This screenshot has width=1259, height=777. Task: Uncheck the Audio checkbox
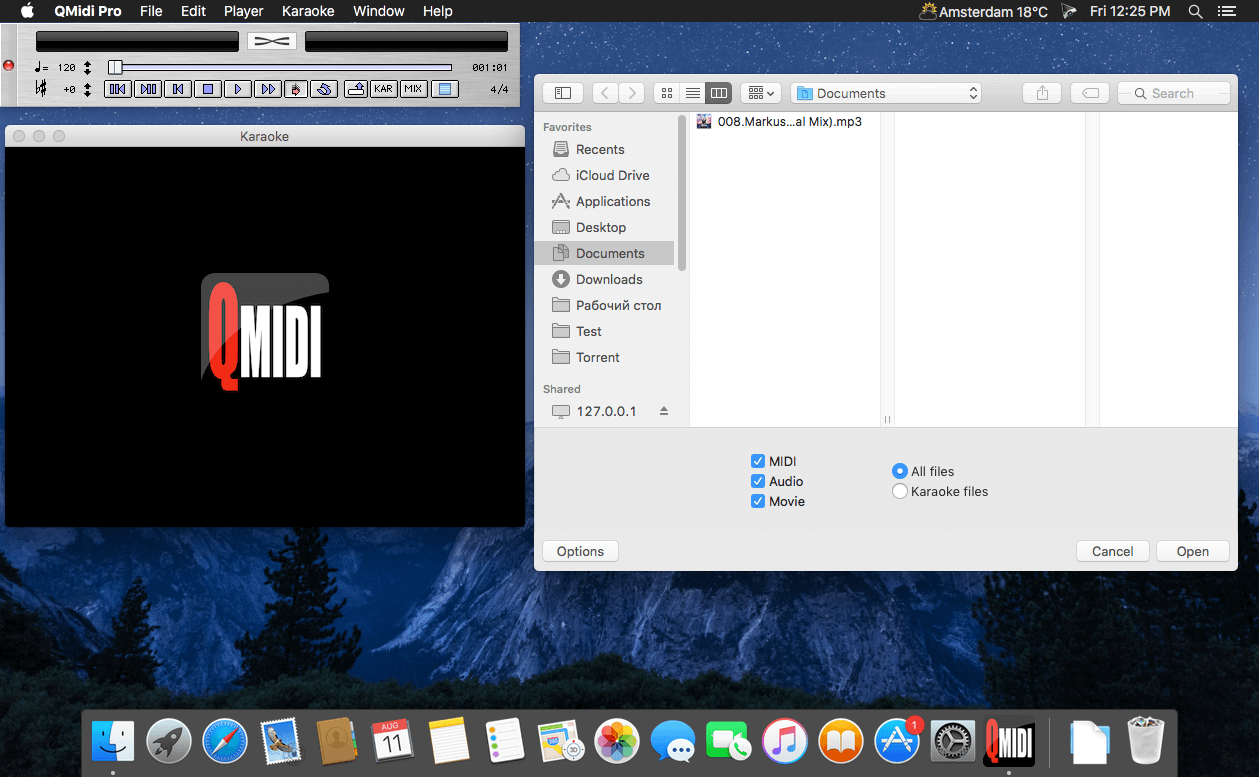[758, 481]
